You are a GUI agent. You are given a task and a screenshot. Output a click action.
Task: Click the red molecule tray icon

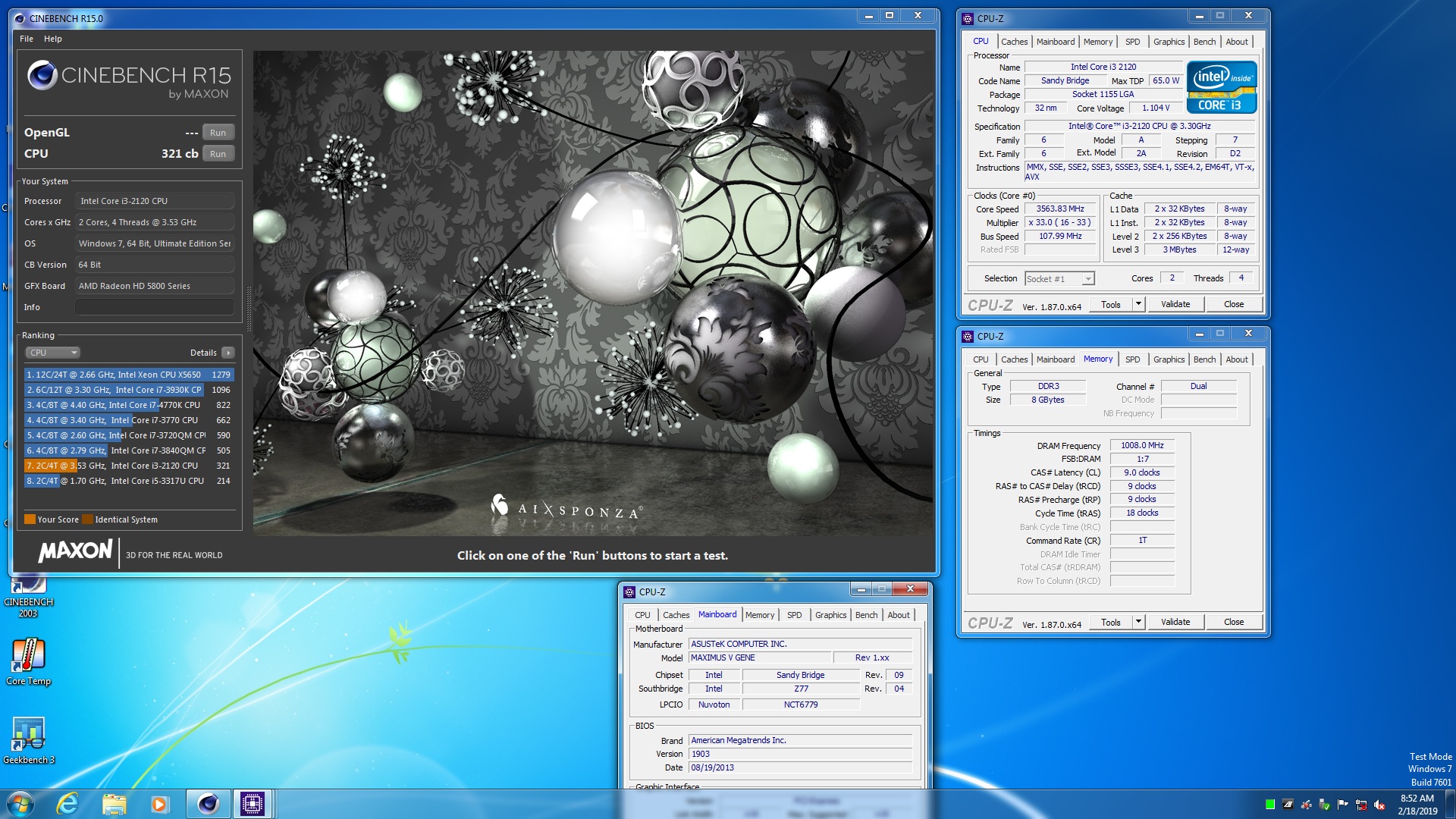coord(1307,805)
